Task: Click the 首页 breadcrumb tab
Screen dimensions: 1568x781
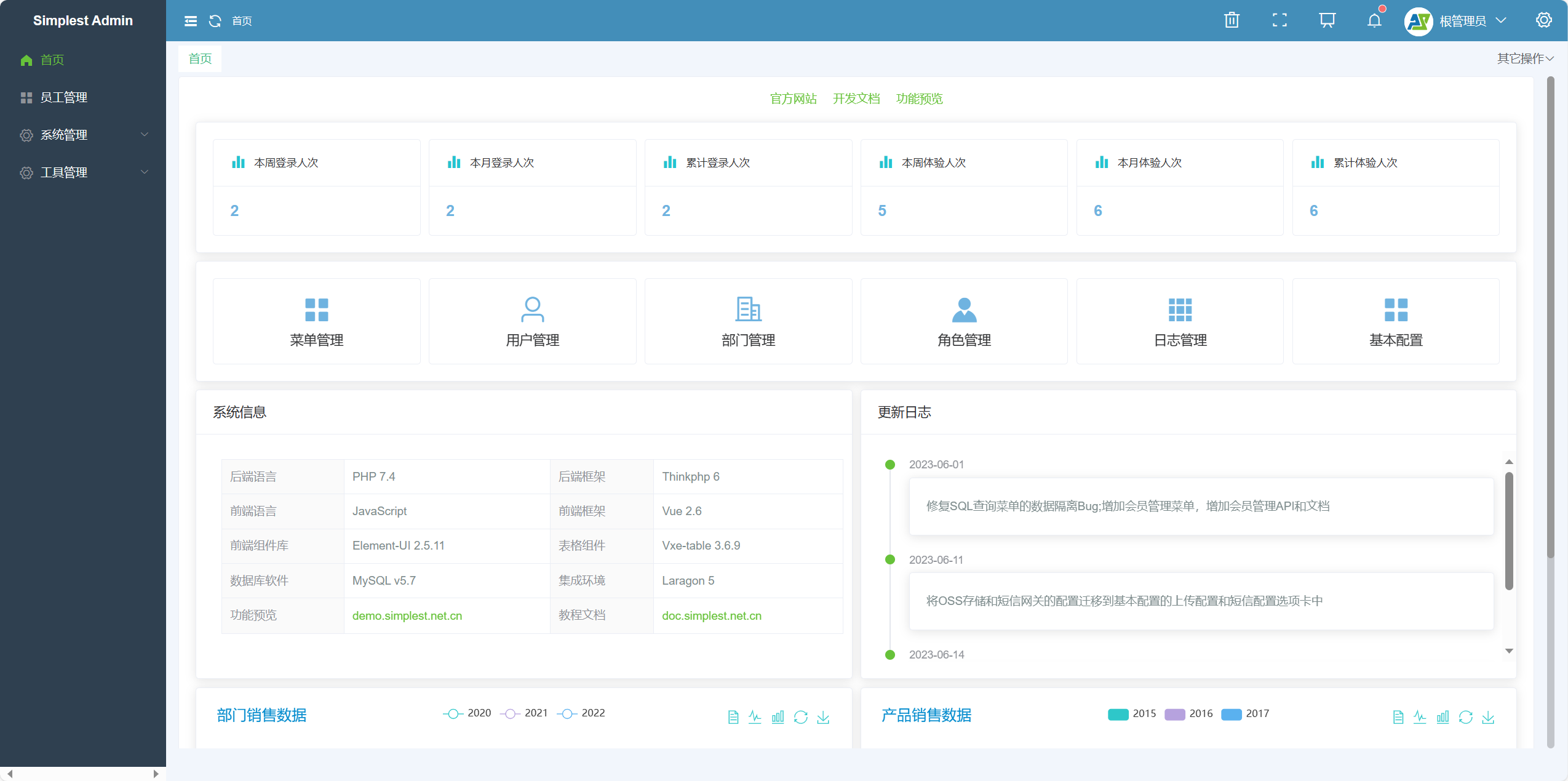Action: 199,58
